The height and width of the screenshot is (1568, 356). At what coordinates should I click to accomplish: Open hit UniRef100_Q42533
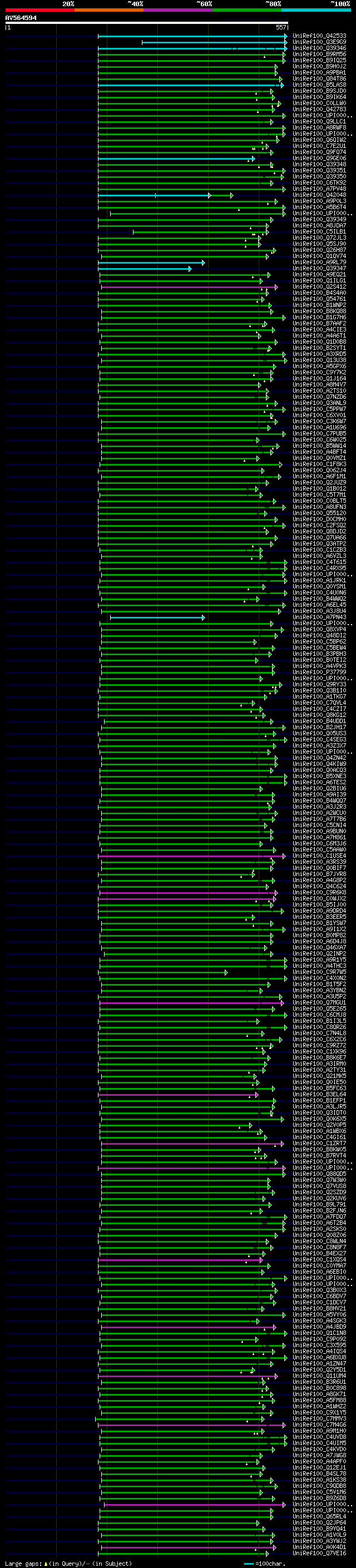(319, 36)
